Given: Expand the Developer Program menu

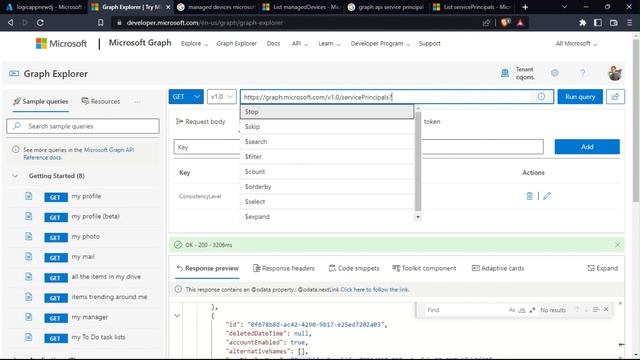Looking at the screenshot, I should tap(380, 44).
